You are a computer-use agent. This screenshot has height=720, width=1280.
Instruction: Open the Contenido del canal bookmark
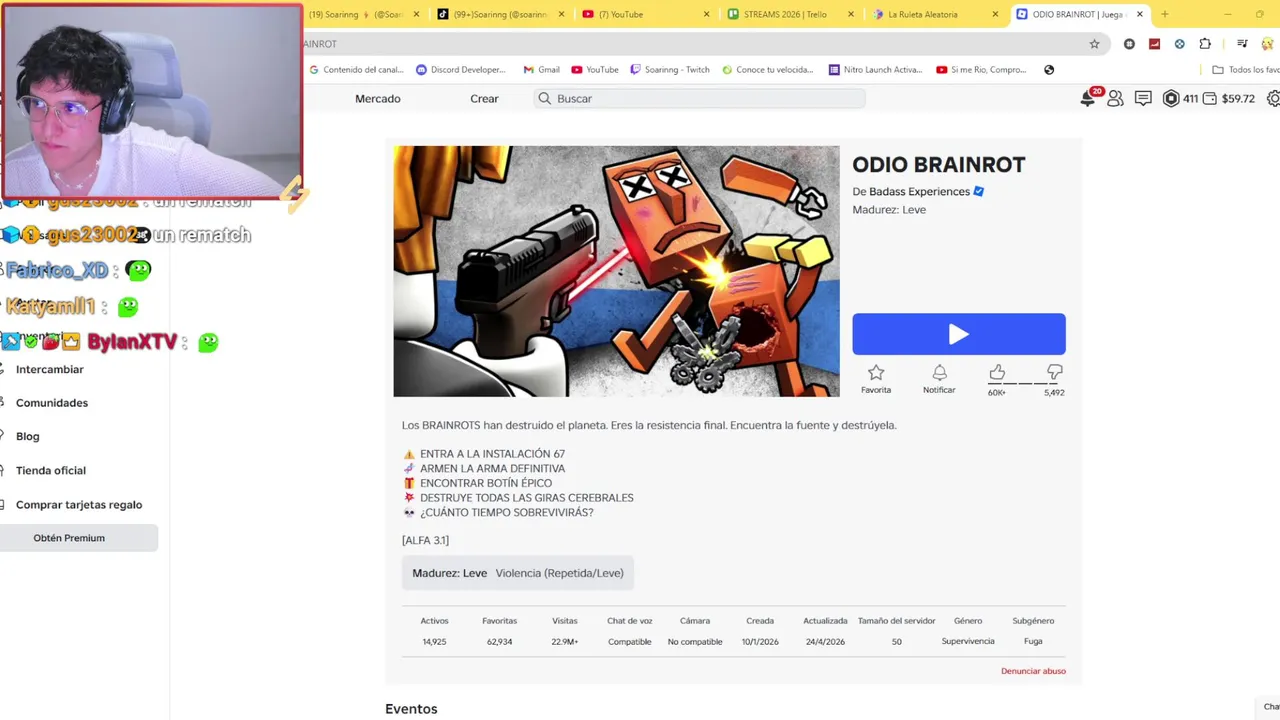356,70
